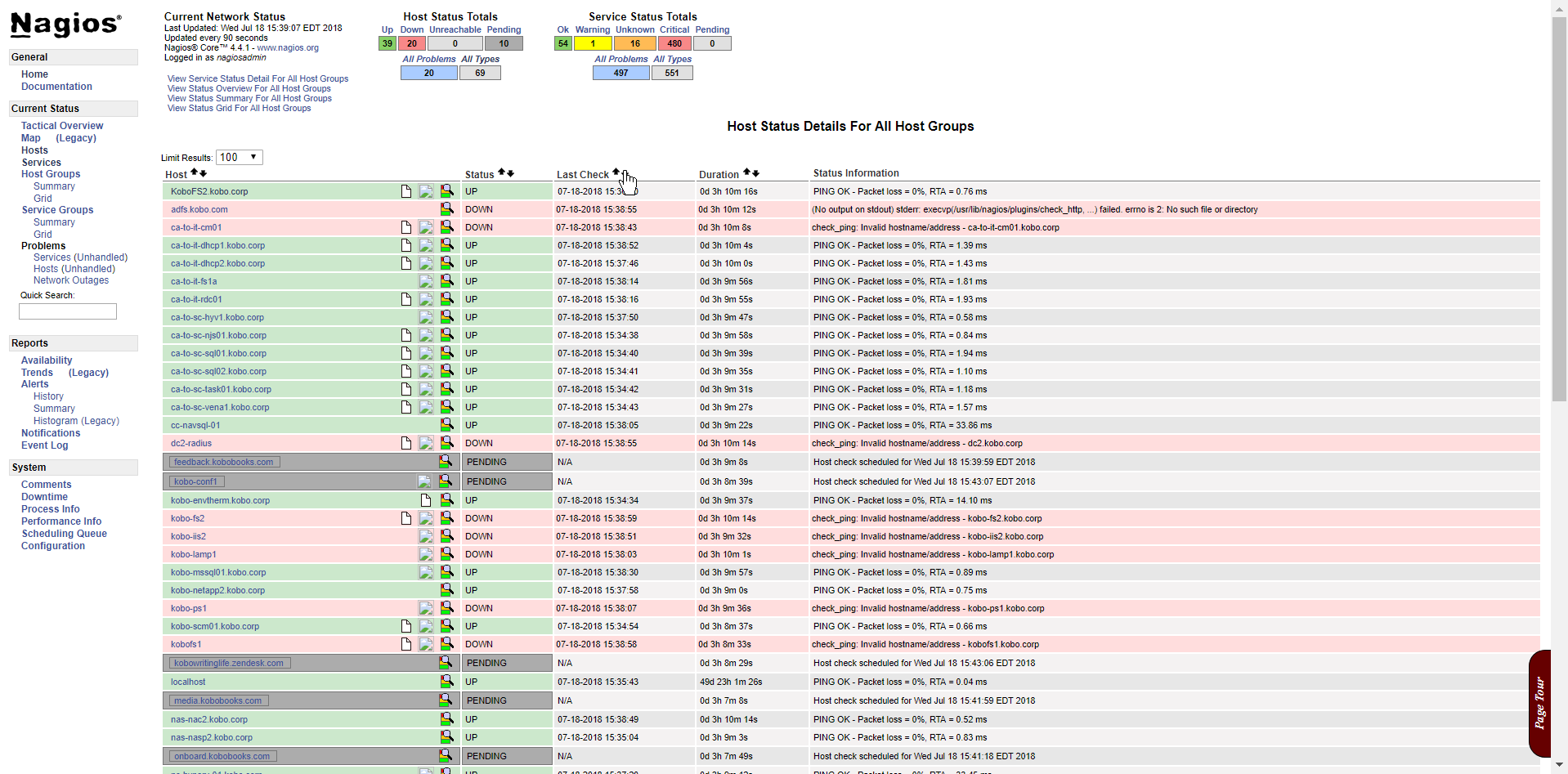Click service details icon for dc2-radius

(x=446, y=443)
